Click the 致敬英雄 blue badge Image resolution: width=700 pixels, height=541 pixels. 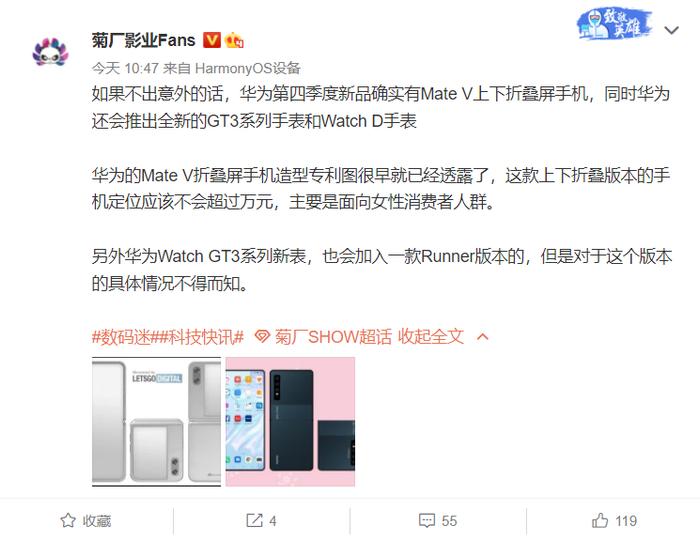point(615,25)
